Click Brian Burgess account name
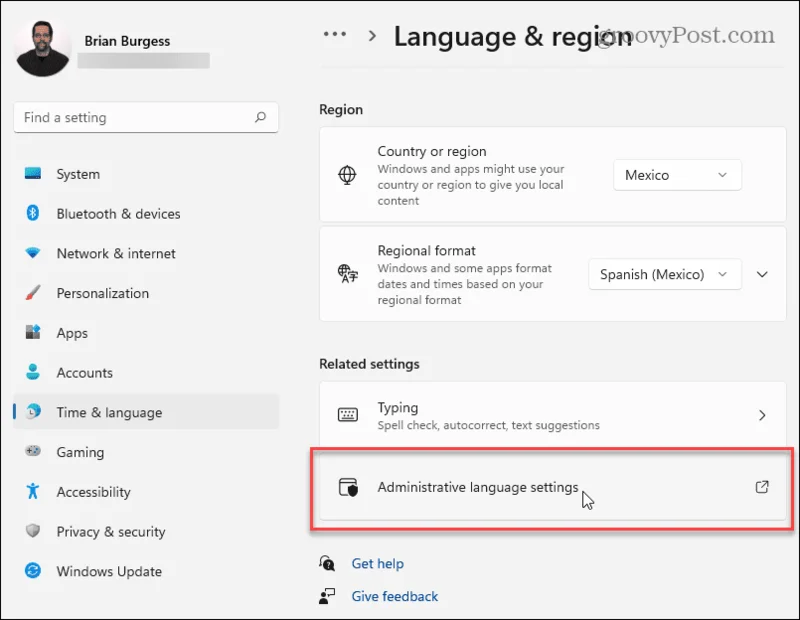 127,41
